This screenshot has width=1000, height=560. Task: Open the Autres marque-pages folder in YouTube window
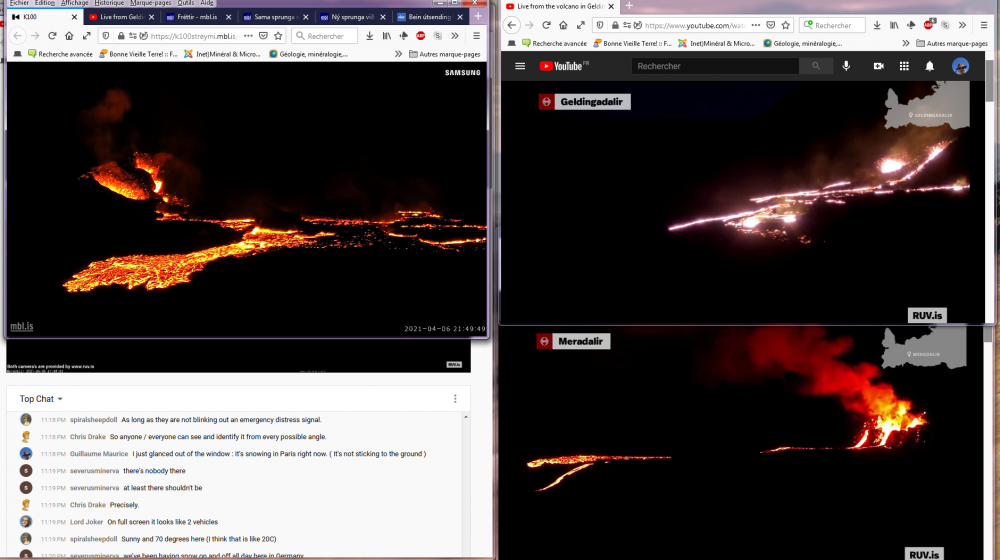click(956, 43)
